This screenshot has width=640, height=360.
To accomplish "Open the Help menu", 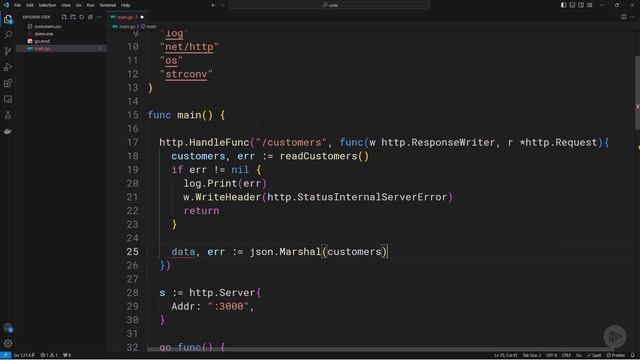I will click(x=125, y=5).
